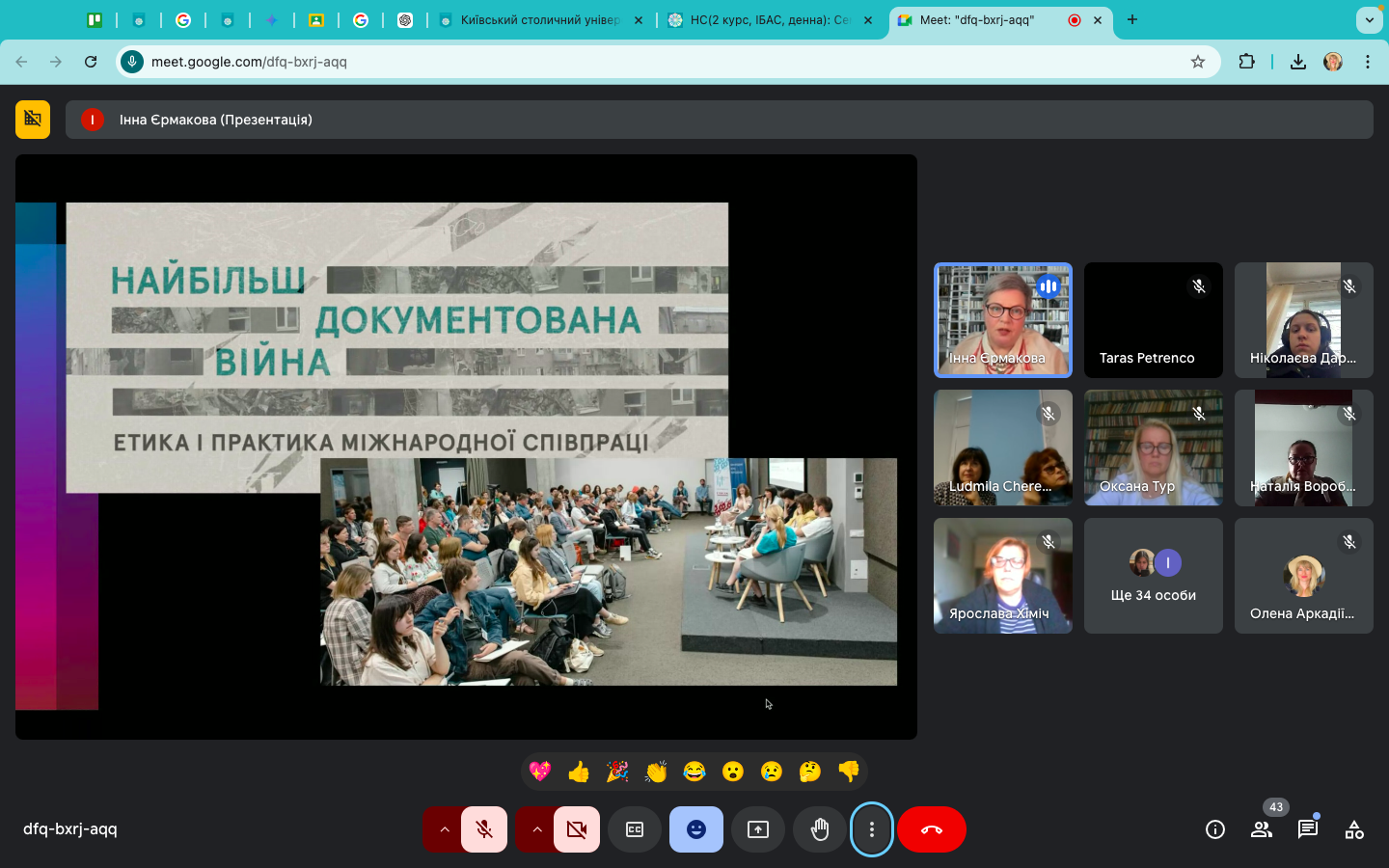This screenshot has height=868, width=1389.
Task: Send the party popper emoji reaction
Action: click(617, 772)
